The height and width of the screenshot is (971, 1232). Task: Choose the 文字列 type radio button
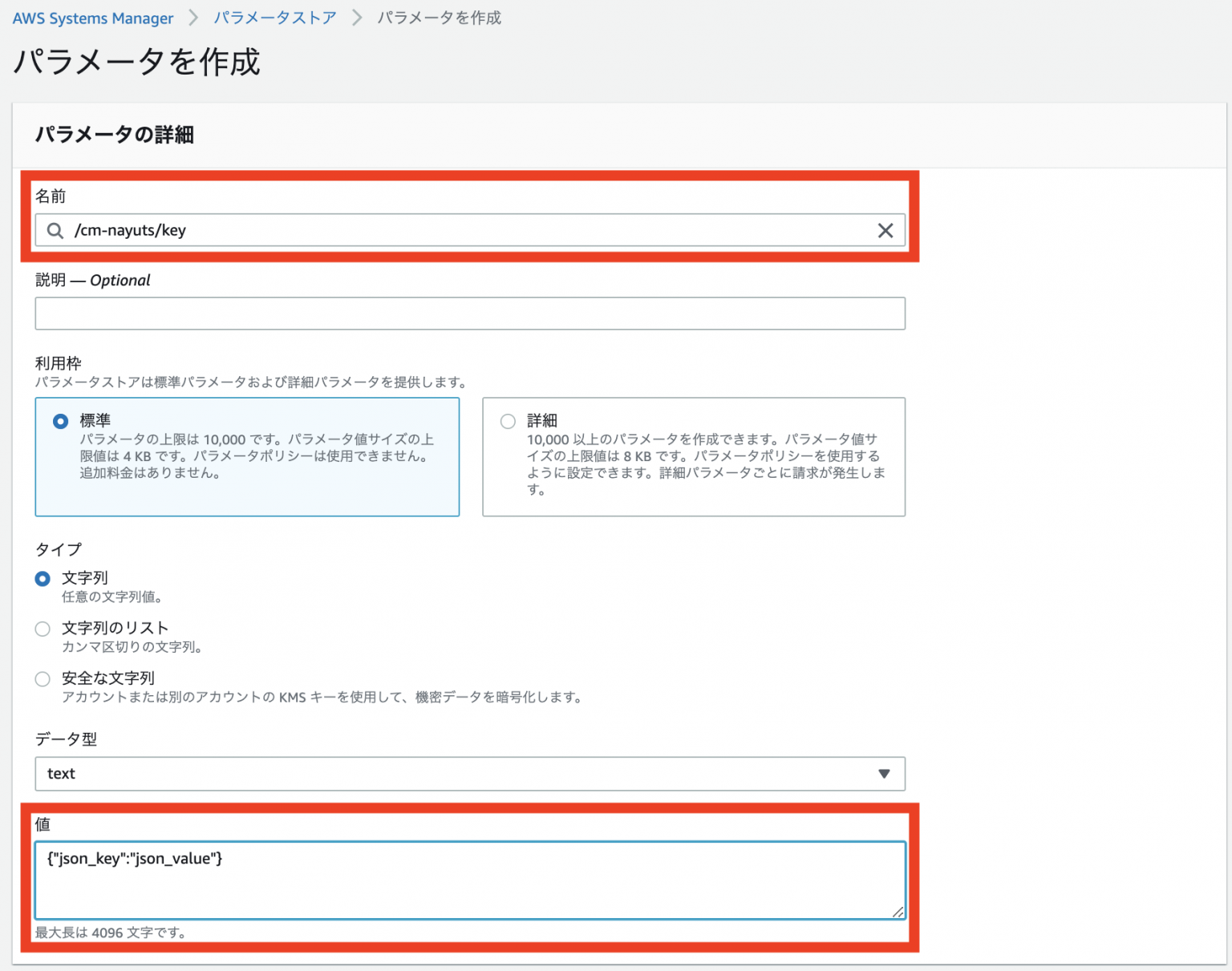(x=43, y=577)
